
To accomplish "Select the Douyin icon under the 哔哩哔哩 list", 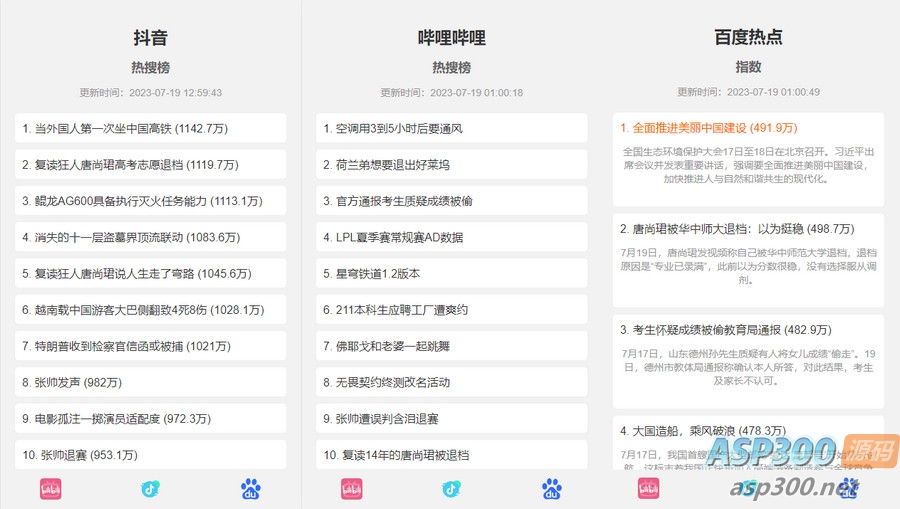I will 451,489.
